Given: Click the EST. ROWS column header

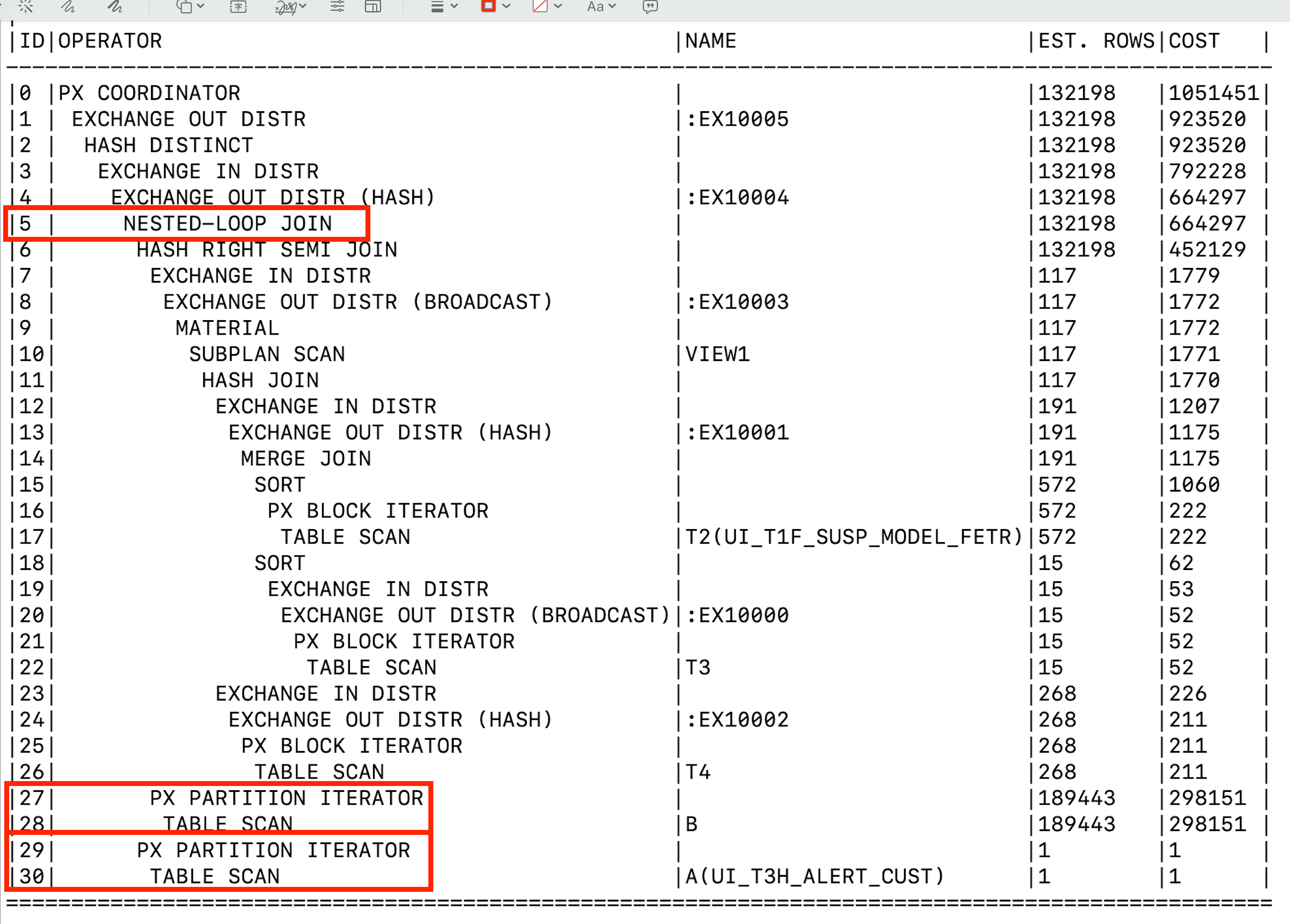Looking at the screenshot, I should click(x=1096, y=41).
